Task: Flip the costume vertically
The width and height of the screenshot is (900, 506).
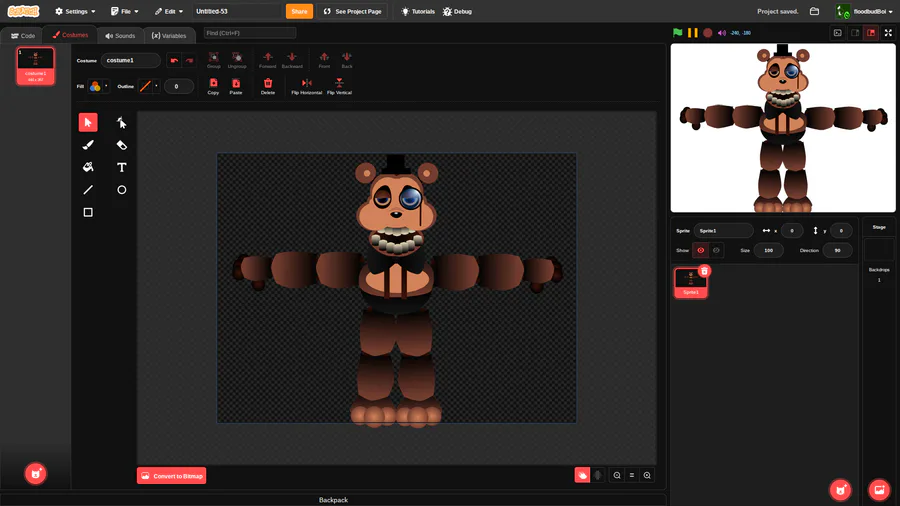Action: point(339,86)
